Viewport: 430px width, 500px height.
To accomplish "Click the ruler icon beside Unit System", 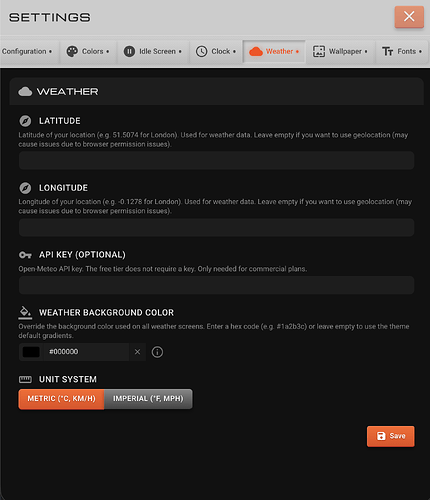I will tap(25, 379).
